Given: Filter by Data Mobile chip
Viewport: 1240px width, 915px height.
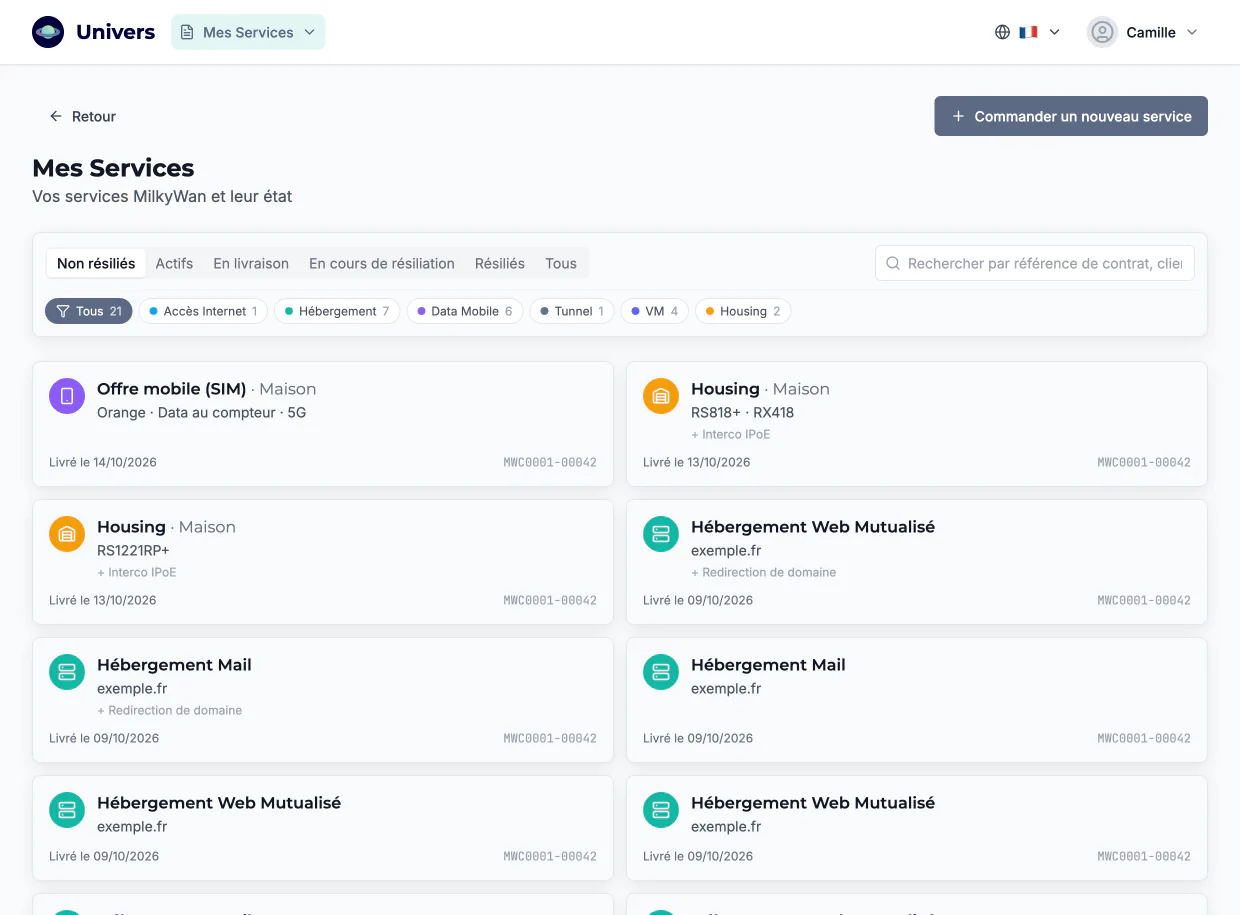Looking at the screenshot, I should [465, 311].
